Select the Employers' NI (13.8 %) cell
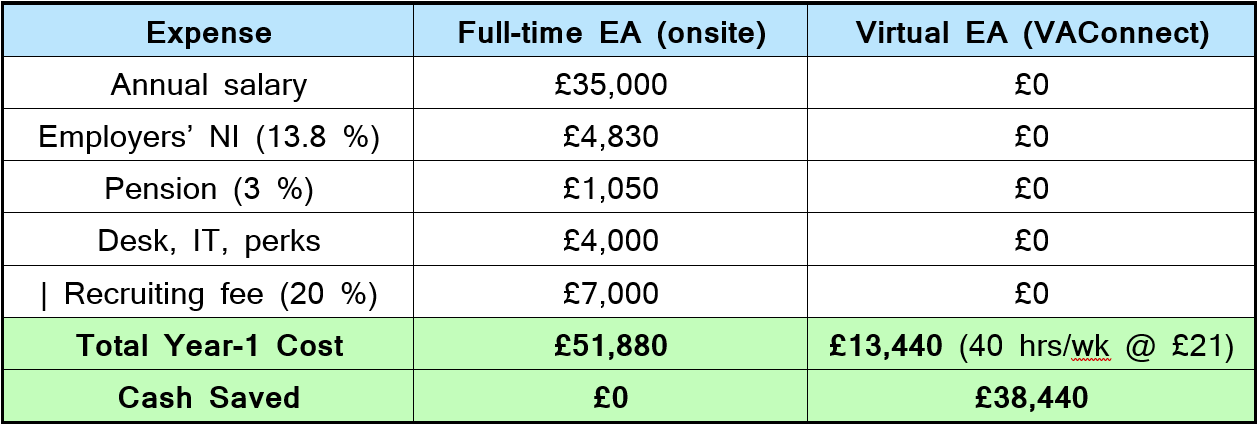This screenshot has width=1259, height=425. tap(208, 136)
